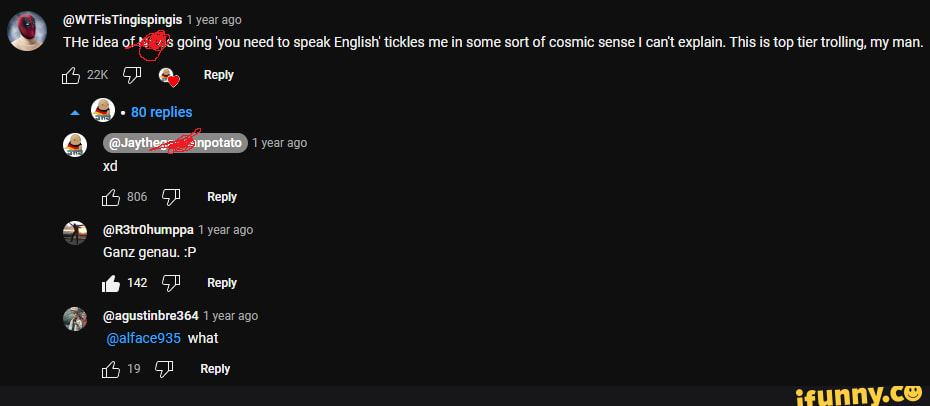Reply to the top comment

pyautogui.click(x=218, y=75)
